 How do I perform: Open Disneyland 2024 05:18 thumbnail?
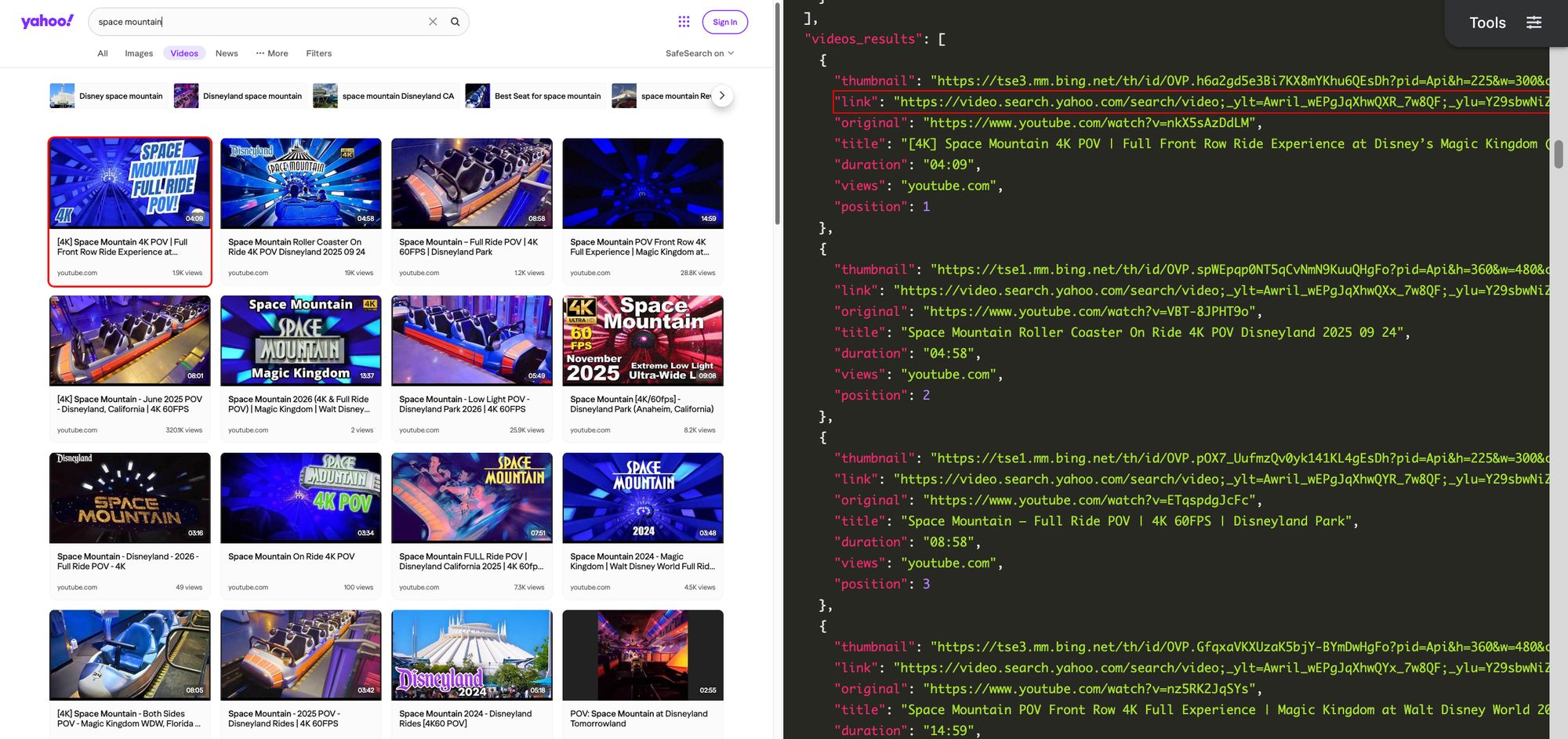(x=472, y=655)
